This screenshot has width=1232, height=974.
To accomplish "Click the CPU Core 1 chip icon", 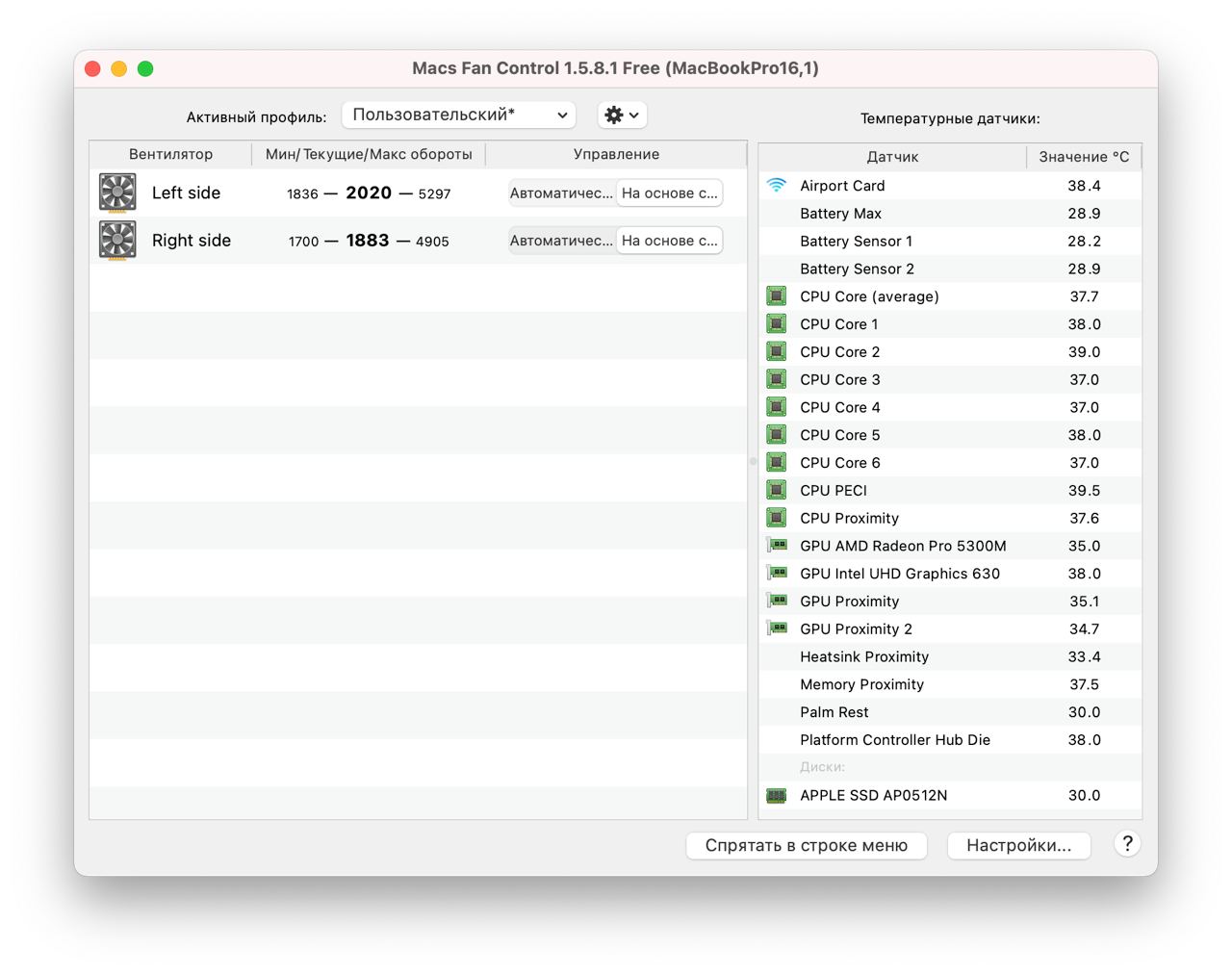I will pyautogui.click(x=777, y=324).
